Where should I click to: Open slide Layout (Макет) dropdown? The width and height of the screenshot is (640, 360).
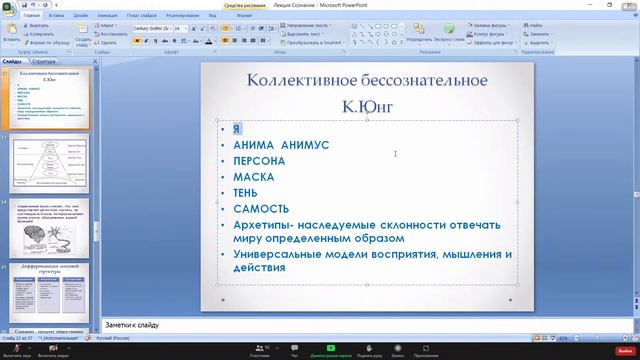click(106, 26)
